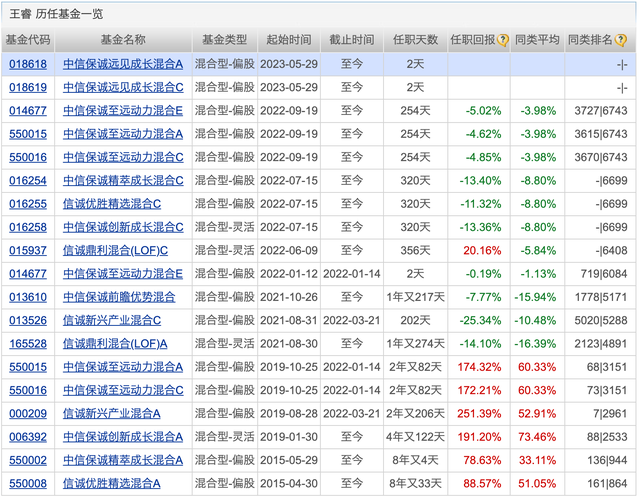Screen dimensions: 640x499
Task: Open code 550016 in the 172.21% row
Action: point(28,390)
